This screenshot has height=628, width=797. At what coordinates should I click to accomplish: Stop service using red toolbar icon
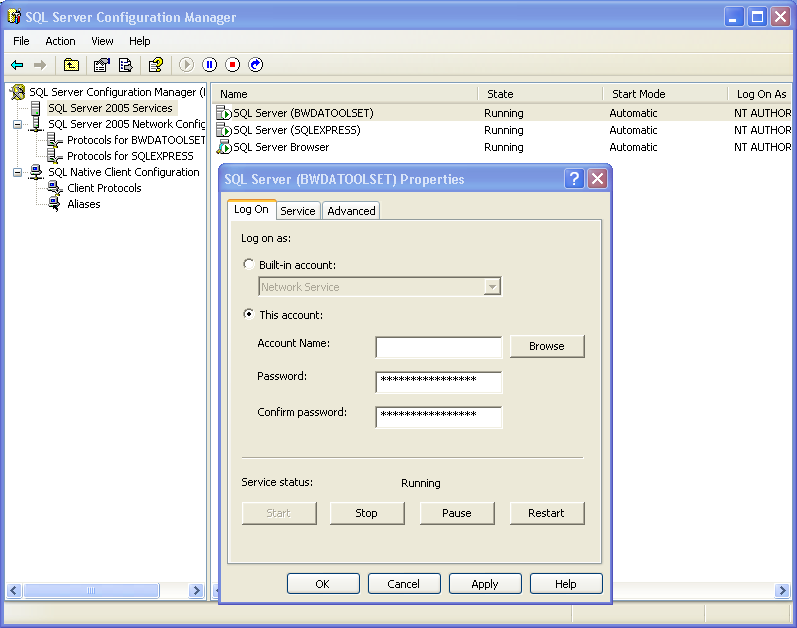coord(232,65)
